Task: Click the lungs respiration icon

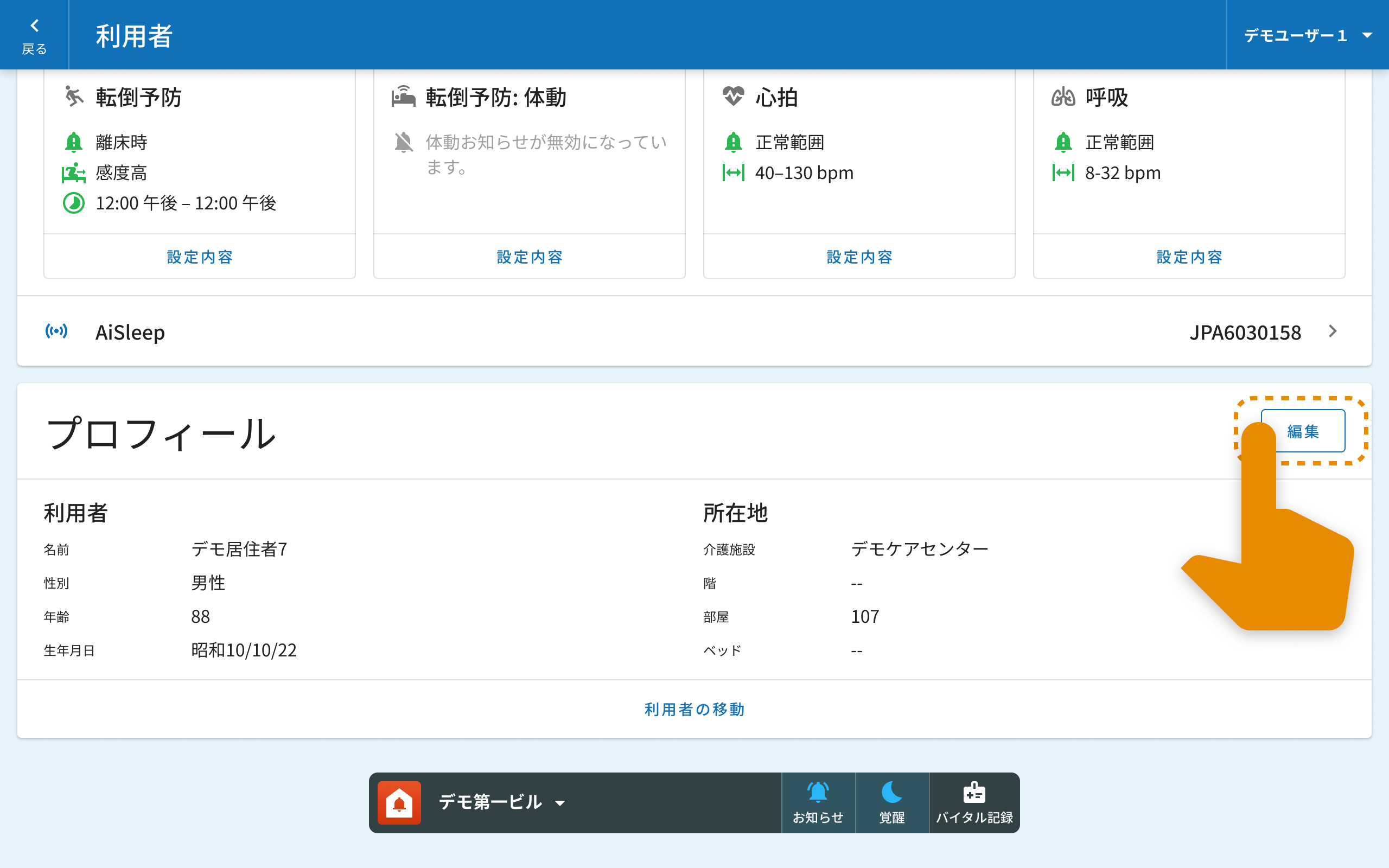Action: [x=1063, y=97]
